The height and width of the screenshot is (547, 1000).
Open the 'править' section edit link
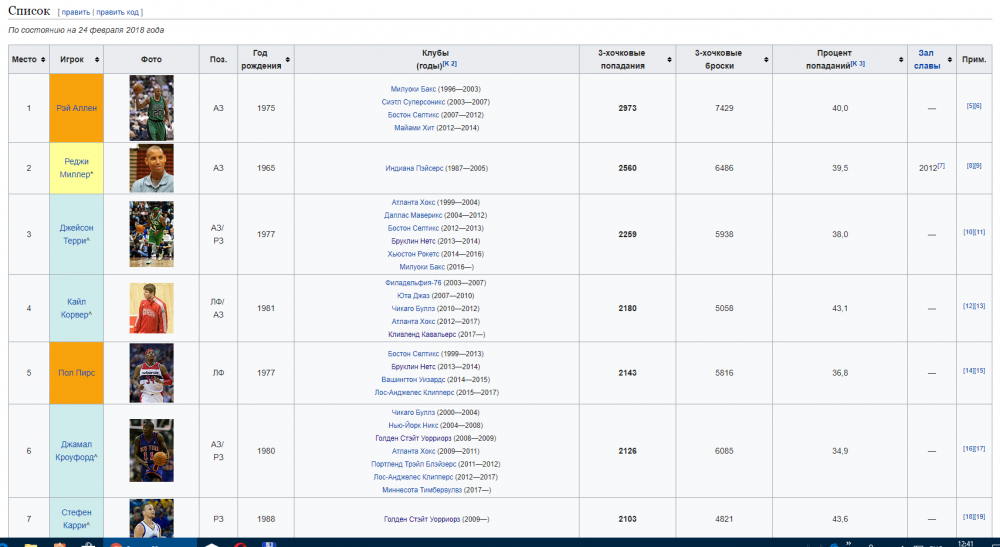tap(75, 12)
